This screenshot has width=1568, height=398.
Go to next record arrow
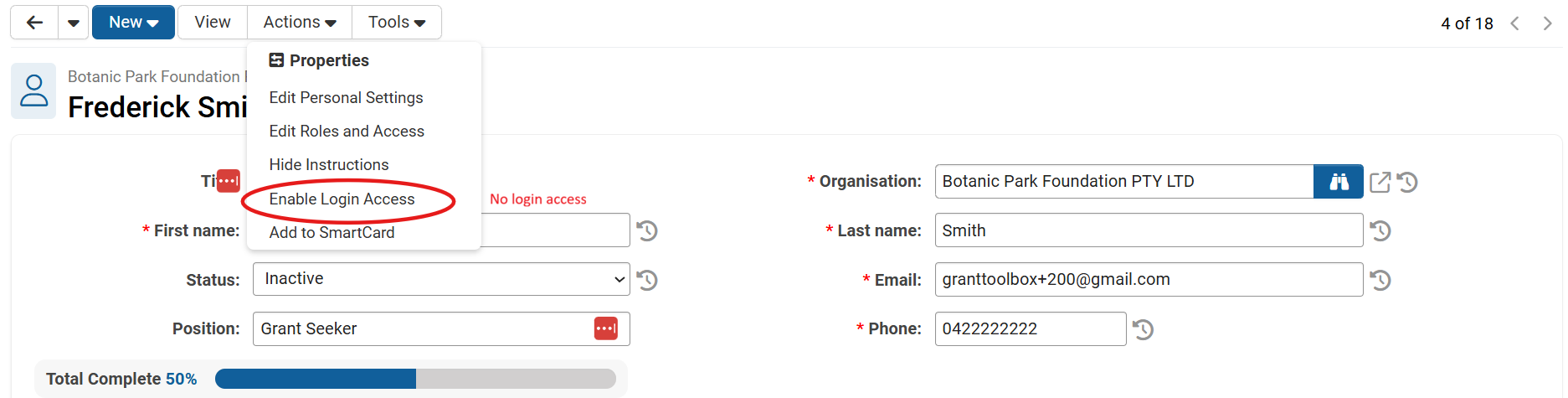pyautogui.click(x=1546, y=23)
